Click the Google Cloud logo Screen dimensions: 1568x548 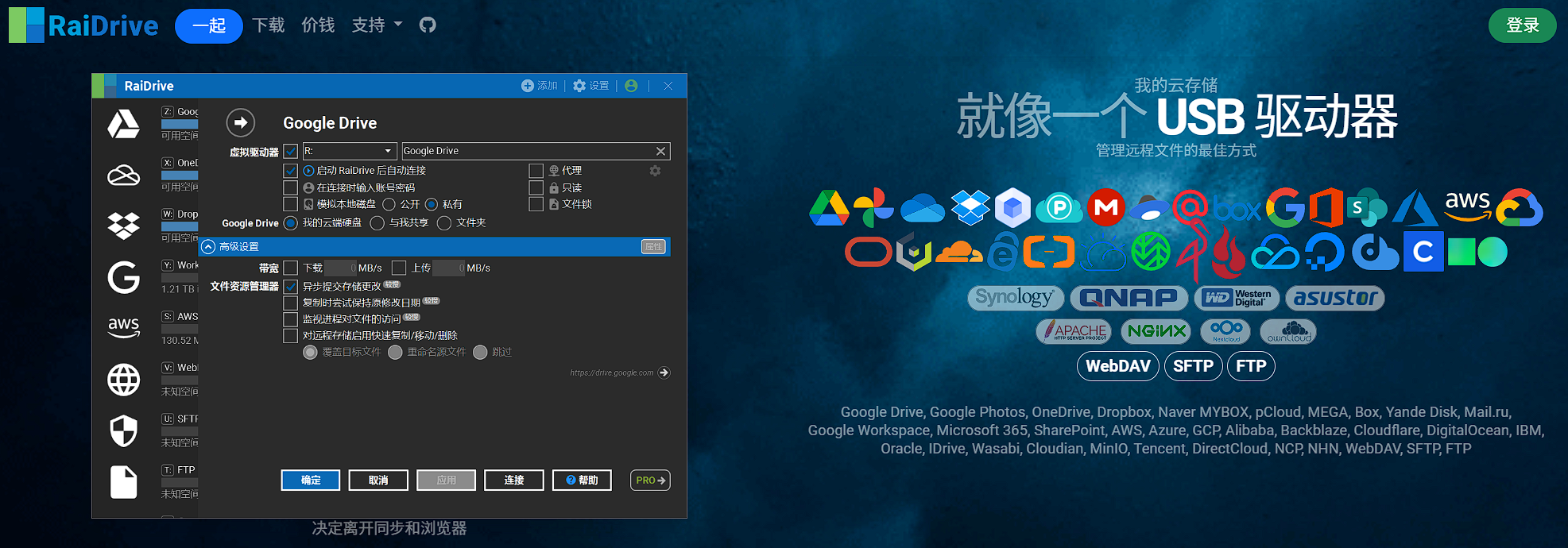click(1520, 209)
